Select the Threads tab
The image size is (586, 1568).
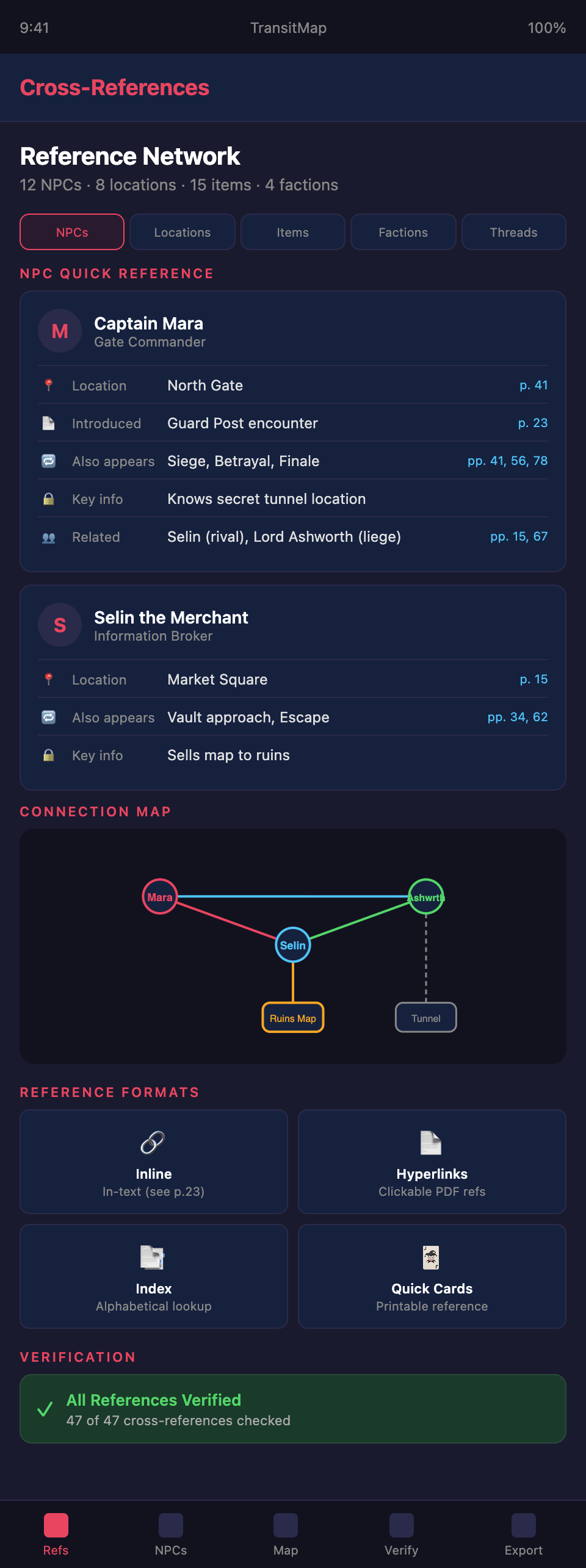(514, 232)
